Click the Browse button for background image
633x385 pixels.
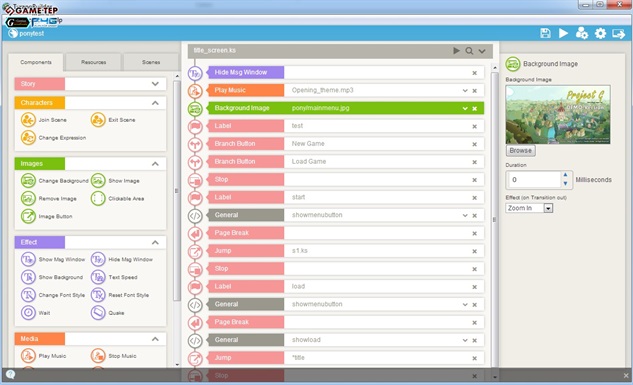[x=520, y=151]
